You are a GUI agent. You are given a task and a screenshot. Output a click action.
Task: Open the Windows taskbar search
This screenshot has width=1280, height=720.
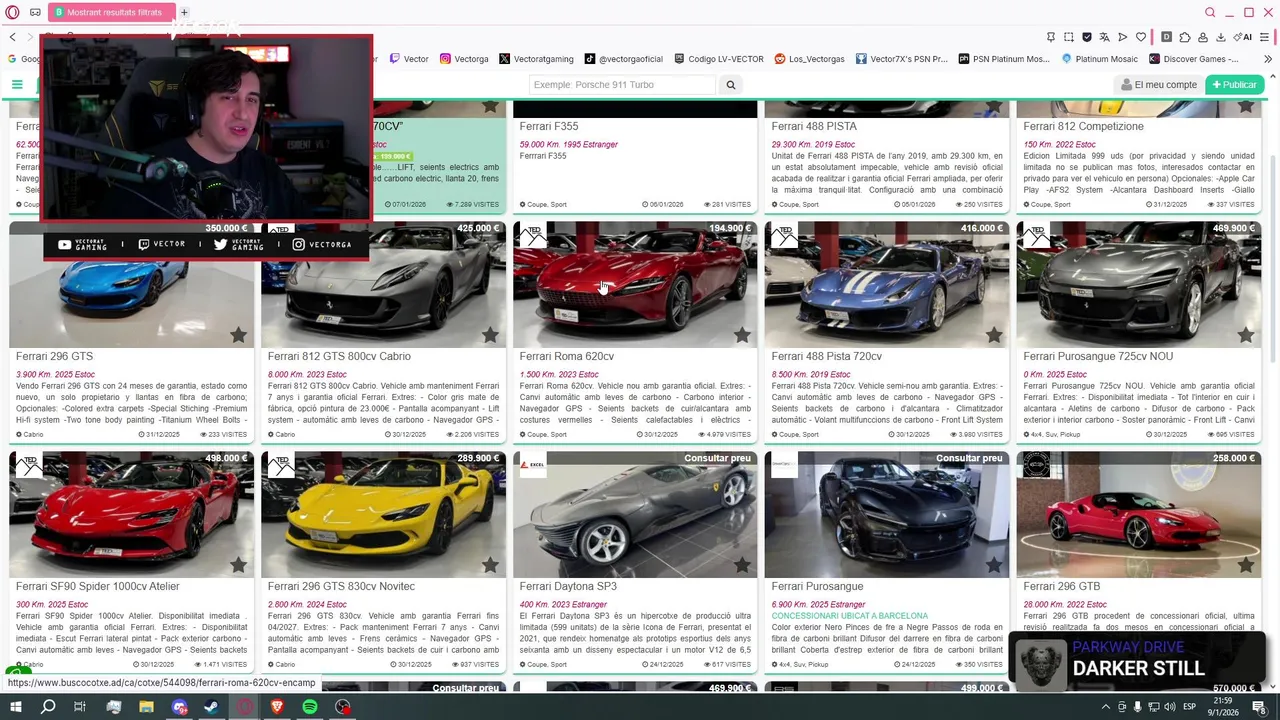(x=48, y=707)
